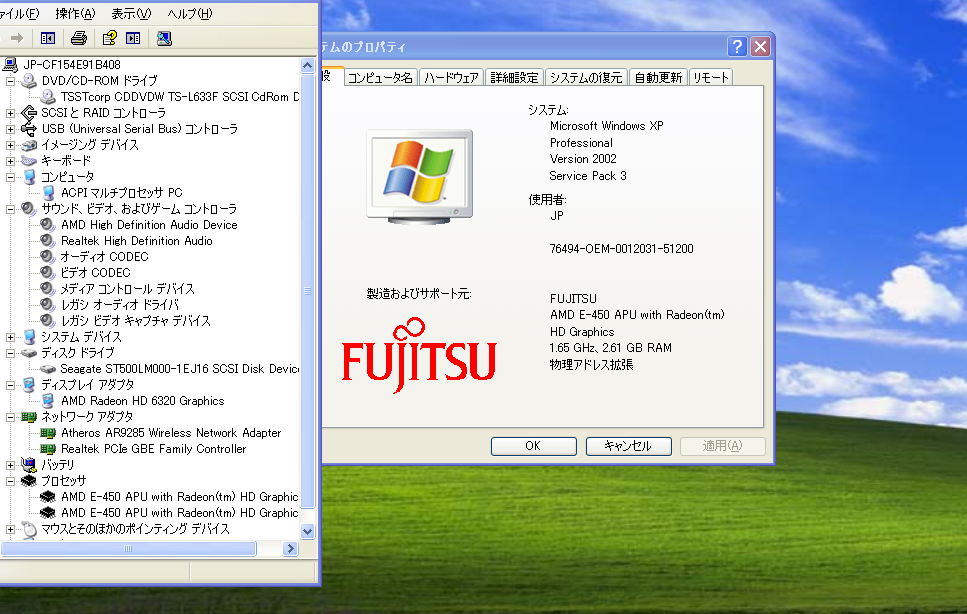This screenshot has width=967, height=614.
Task: Click the show/hide console tree toolbar icon
Action: 48,38
